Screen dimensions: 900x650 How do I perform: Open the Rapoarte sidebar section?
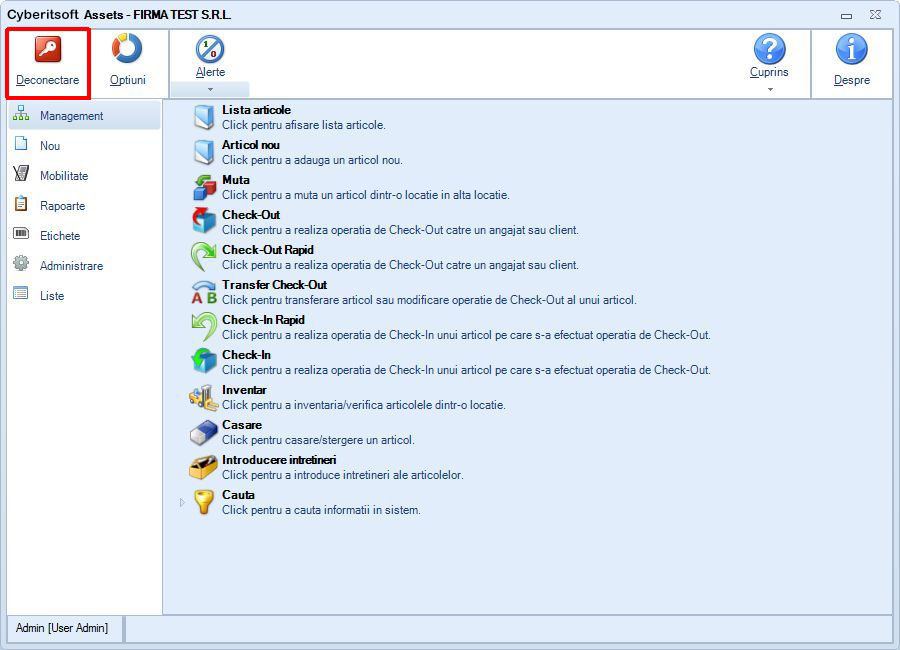pos(85,206)
